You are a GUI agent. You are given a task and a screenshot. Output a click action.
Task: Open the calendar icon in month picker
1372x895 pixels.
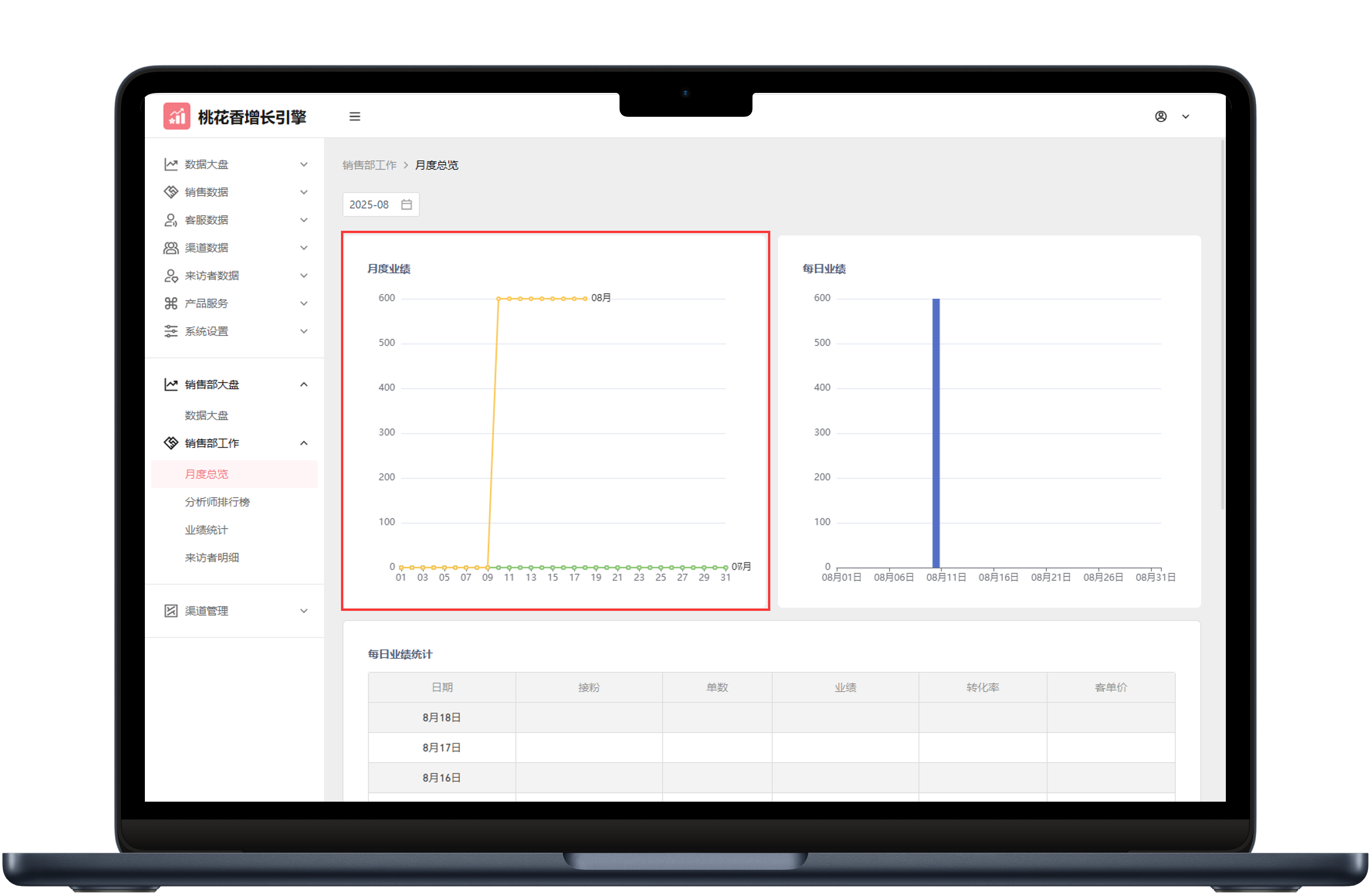pyautogui.click(x=406, y=205)
